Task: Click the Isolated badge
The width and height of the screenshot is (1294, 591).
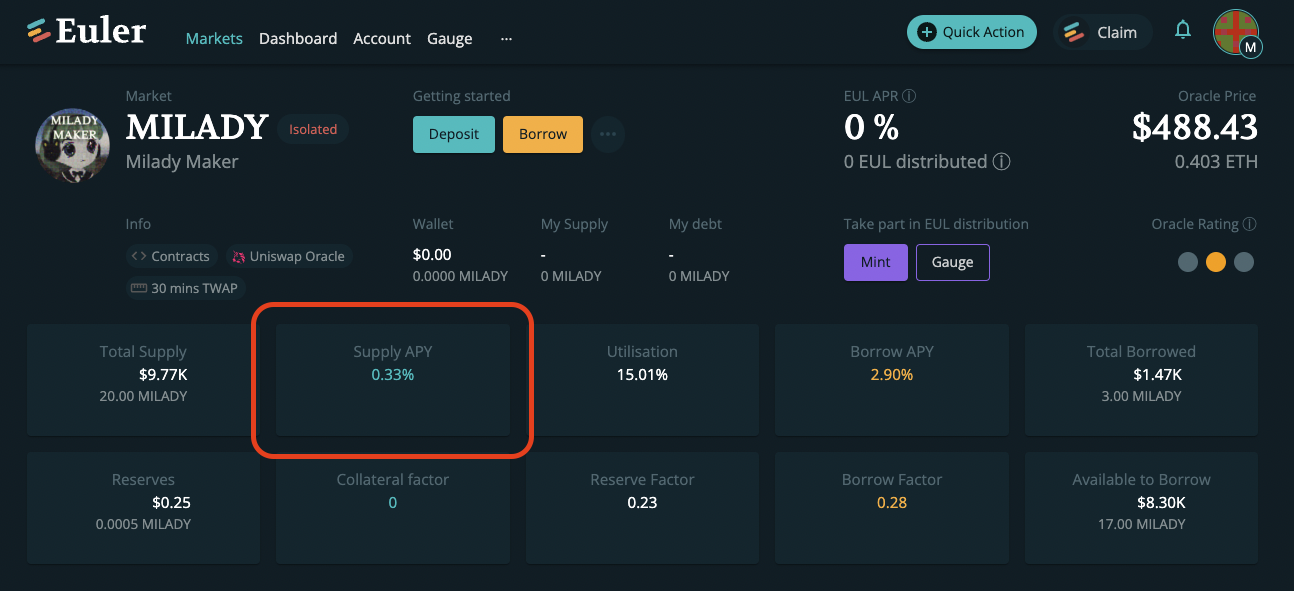Action: tap(313, 130)
